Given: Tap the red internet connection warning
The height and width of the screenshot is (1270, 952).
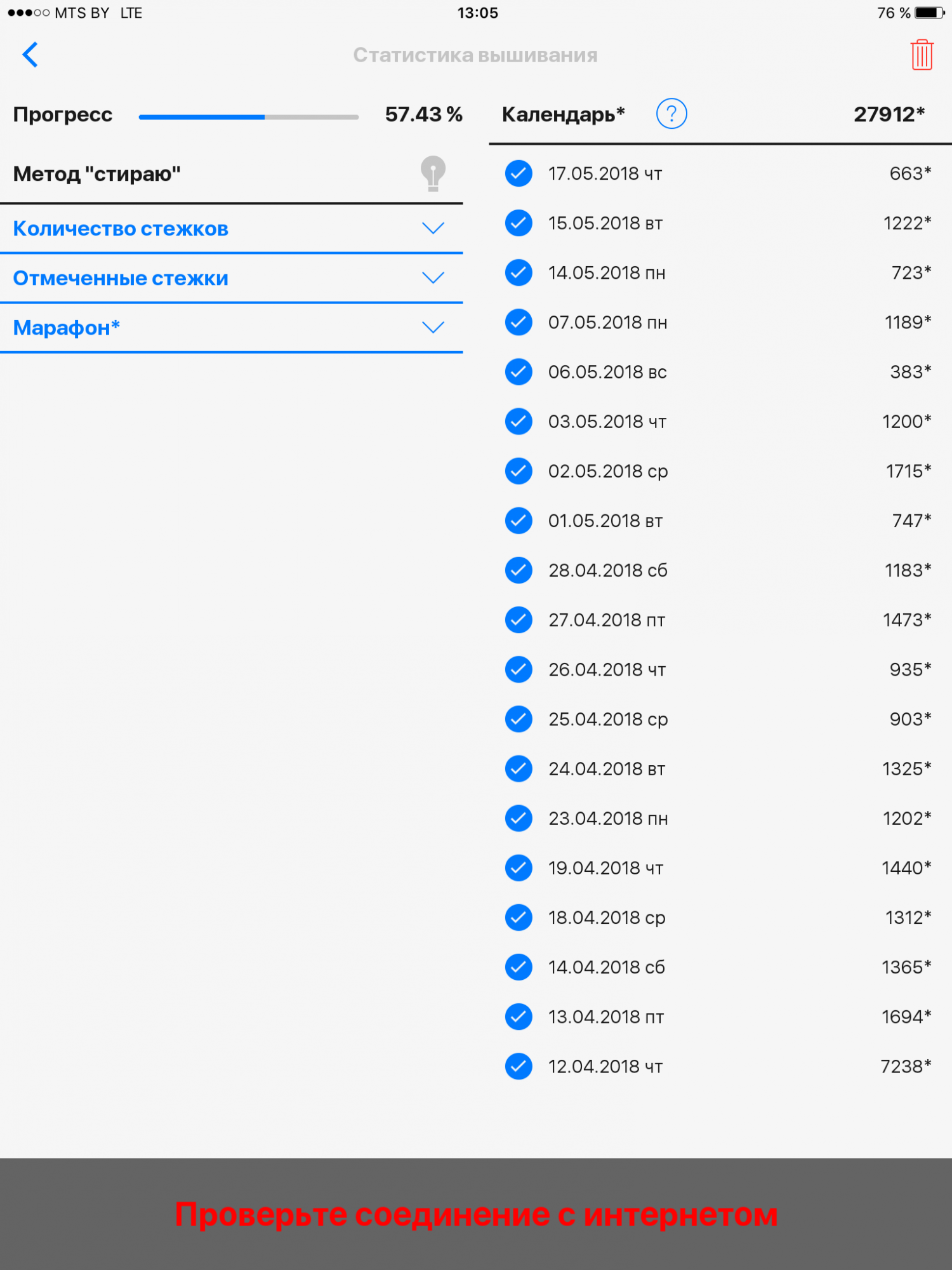Looking at the screenshot, I should click(476, 1214).
